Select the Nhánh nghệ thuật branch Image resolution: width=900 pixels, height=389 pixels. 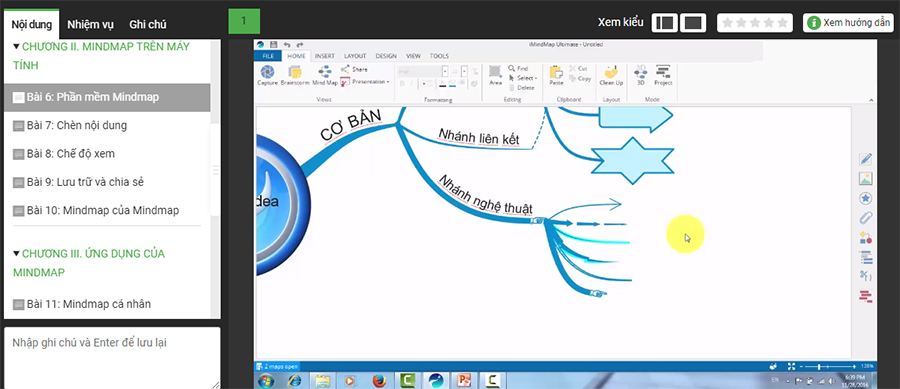(485, 194)
